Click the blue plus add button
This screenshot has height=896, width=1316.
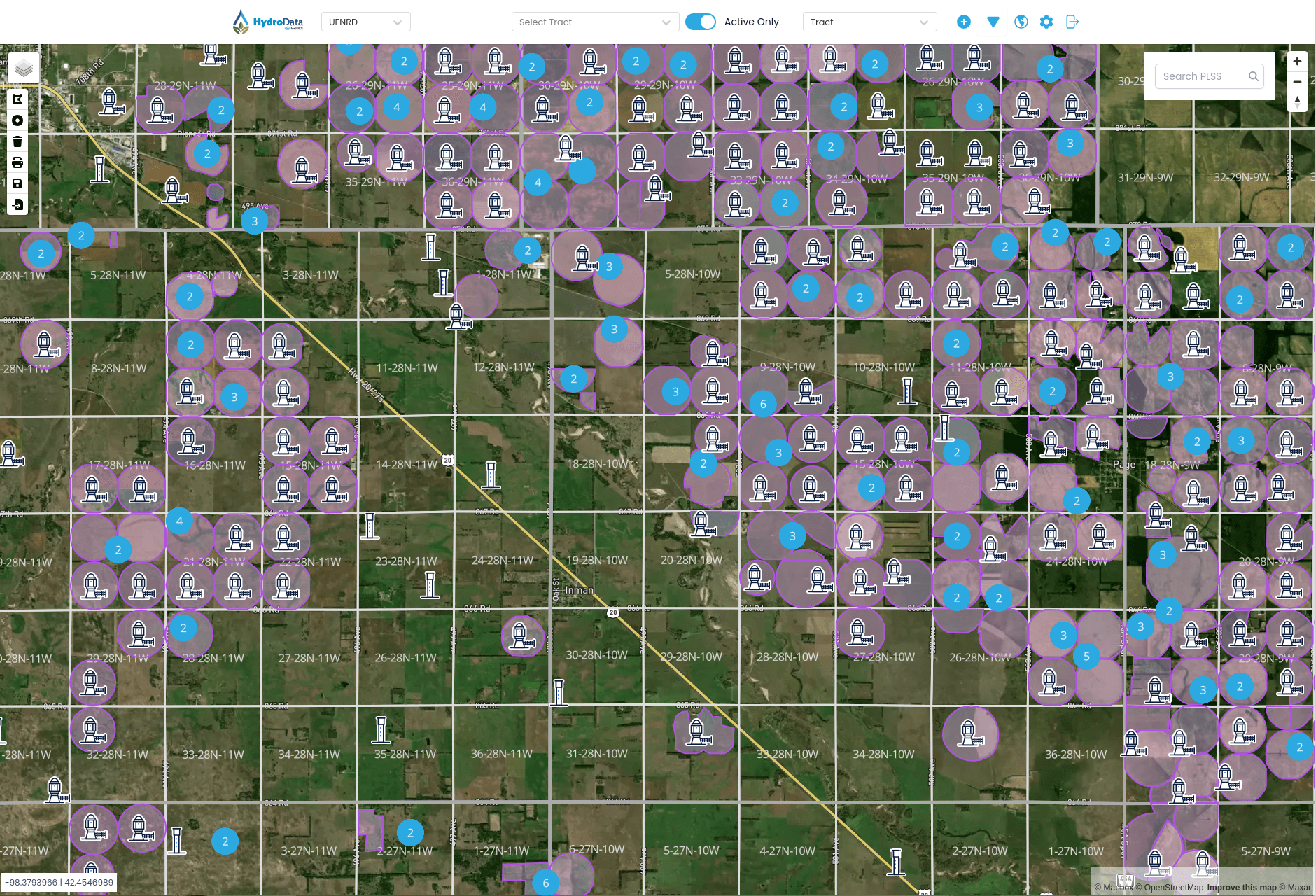964,22
